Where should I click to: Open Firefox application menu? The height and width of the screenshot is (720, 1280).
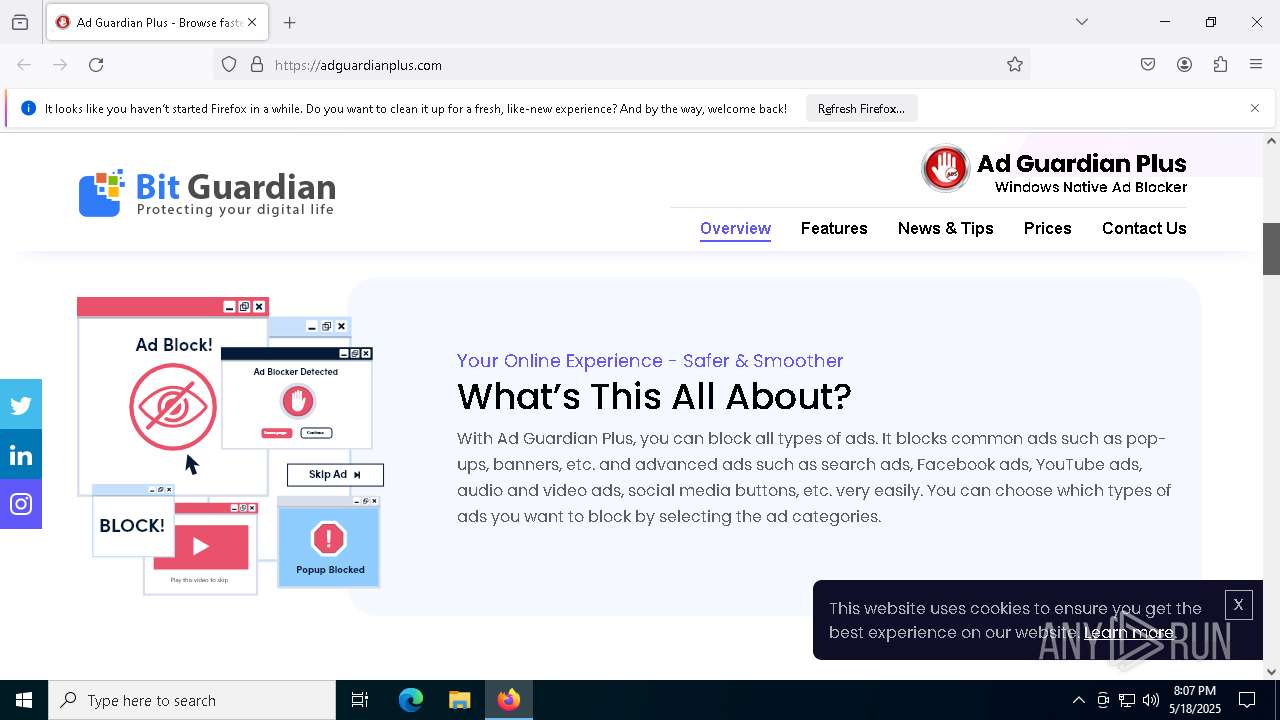(x=1256, y=65)
